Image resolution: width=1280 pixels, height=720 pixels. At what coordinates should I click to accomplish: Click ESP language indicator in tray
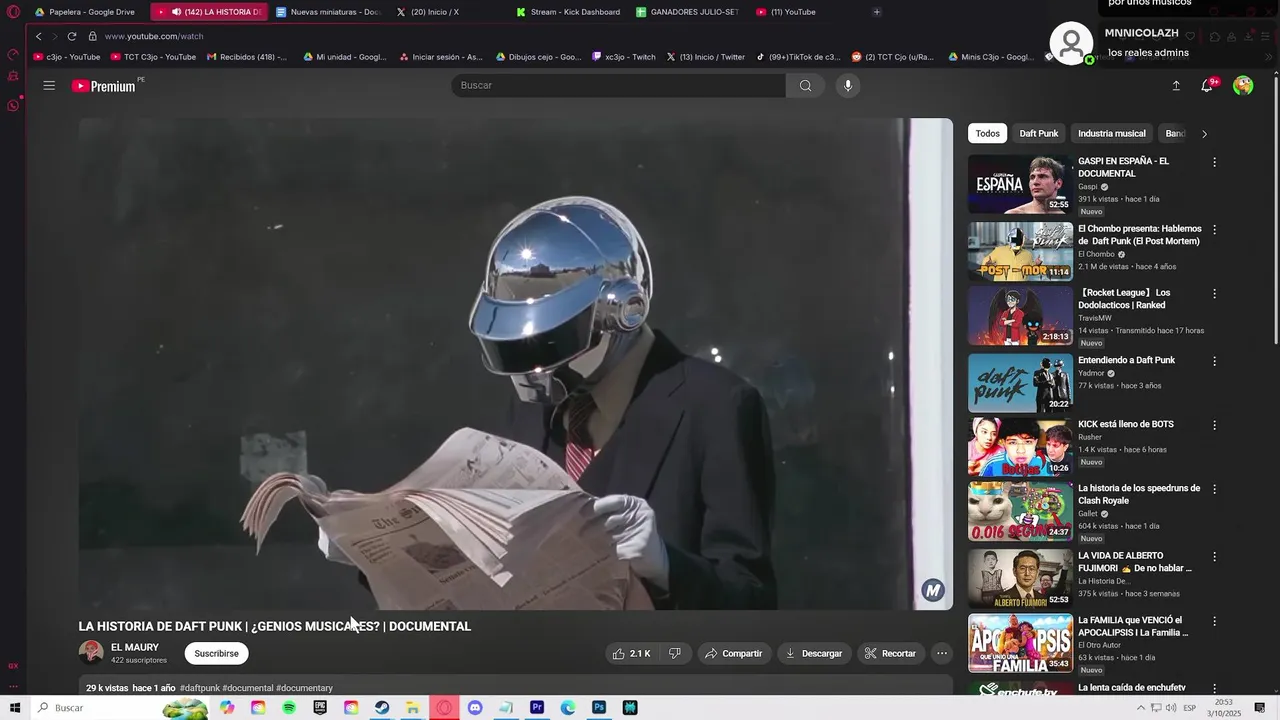pyautogui.click(x=1189, y=708)
